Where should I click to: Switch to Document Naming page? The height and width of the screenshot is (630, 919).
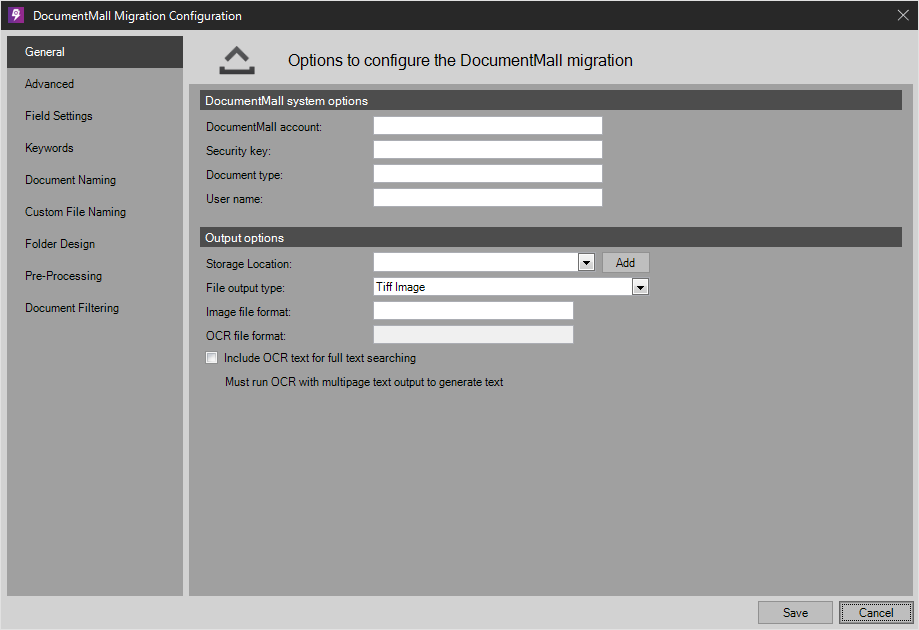pyautogui.click(x=95, y=180)
